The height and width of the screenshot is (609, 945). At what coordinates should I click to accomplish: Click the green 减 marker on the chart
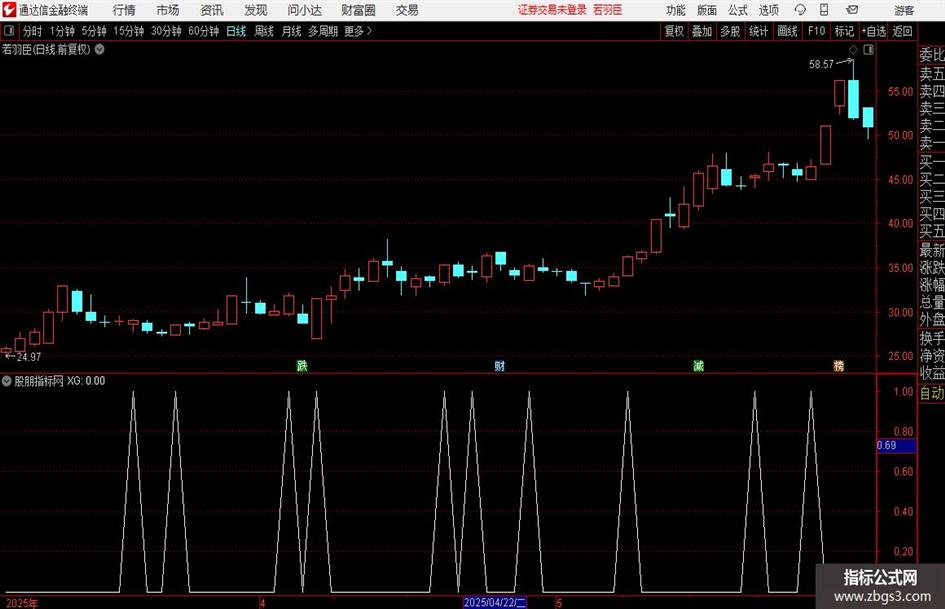[x=698, y=365]
